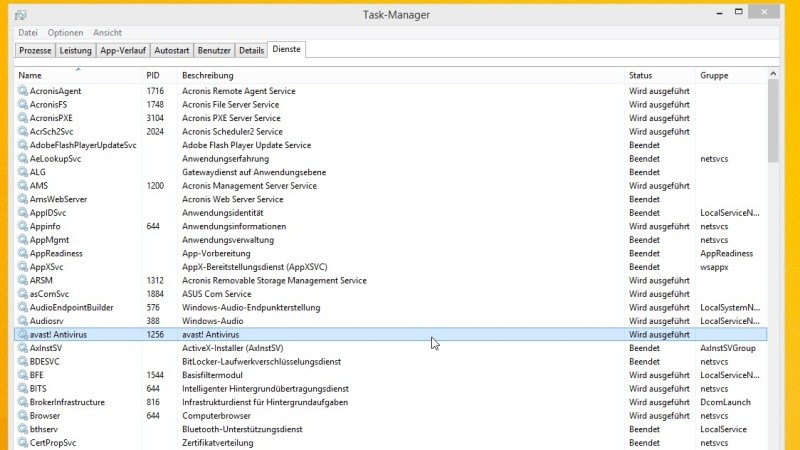800x450 pixels.
Task: Click the icon next to AdobeFlashPlayerUpdateSvc
Action: tap(23, 145)
